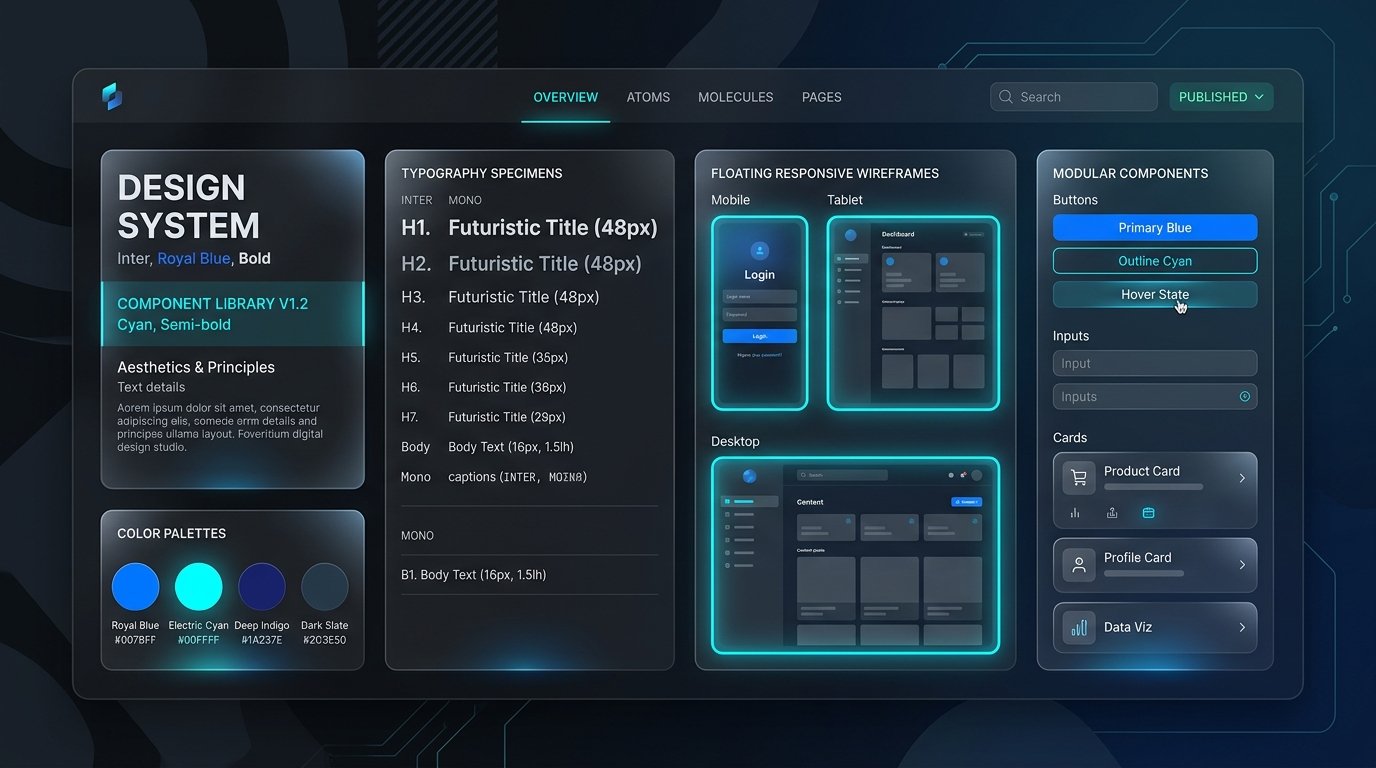1376x768 pixels.
Task: Click the share icon under Product Card
Action: coord(1112,513)
